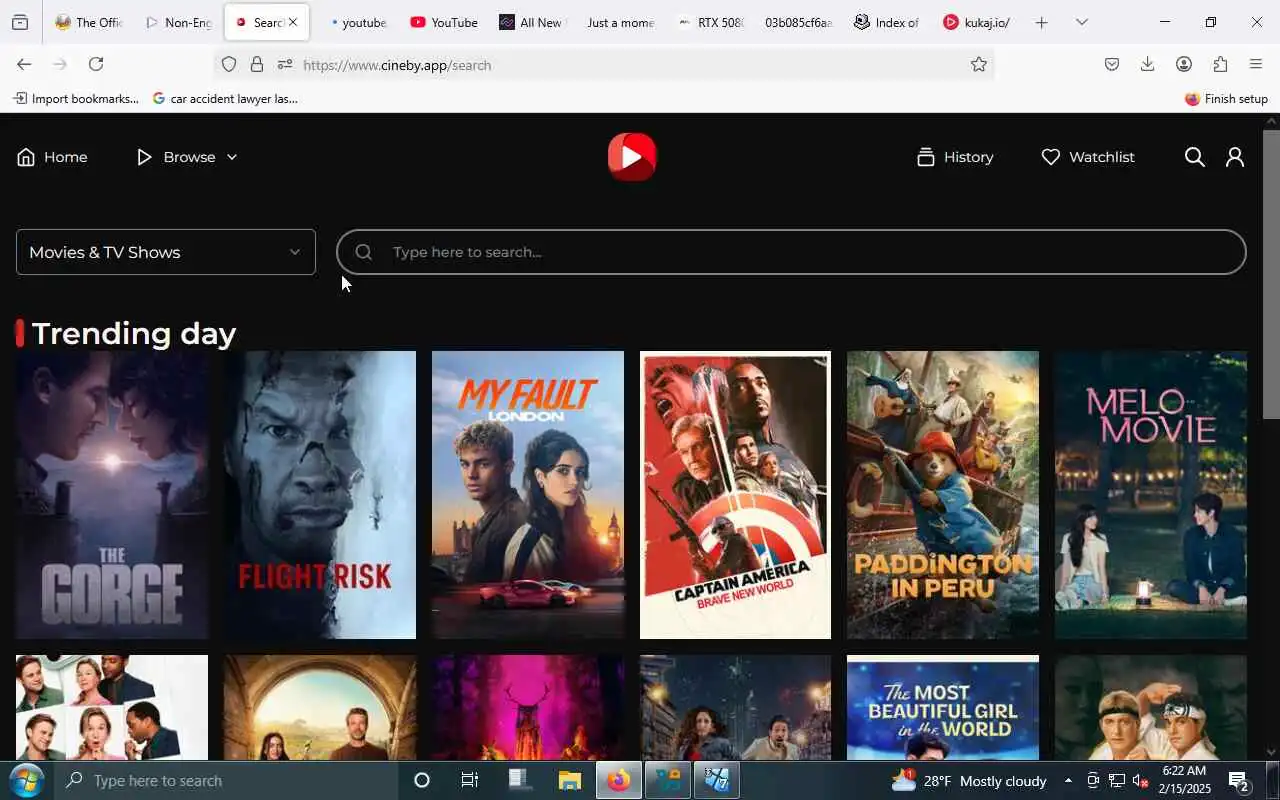This screenshot has height=800, width=1280.
Task: Click the Watchlist heart icon
Action: click(x=1050, y=157)
